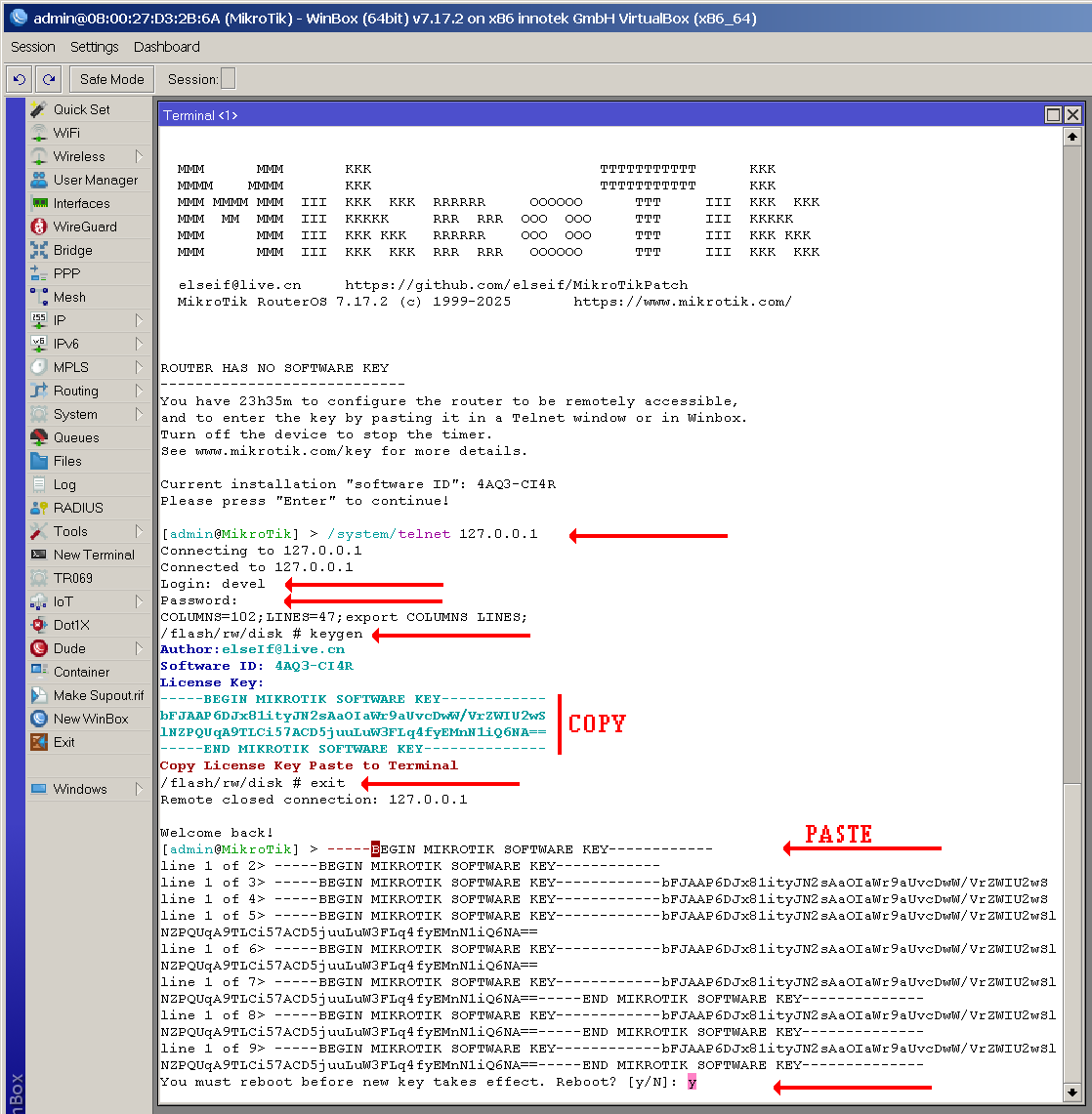Viewport: 1092px width, 1114px height.
Task: Open the Session menu
Action: (x=33, y=47)
